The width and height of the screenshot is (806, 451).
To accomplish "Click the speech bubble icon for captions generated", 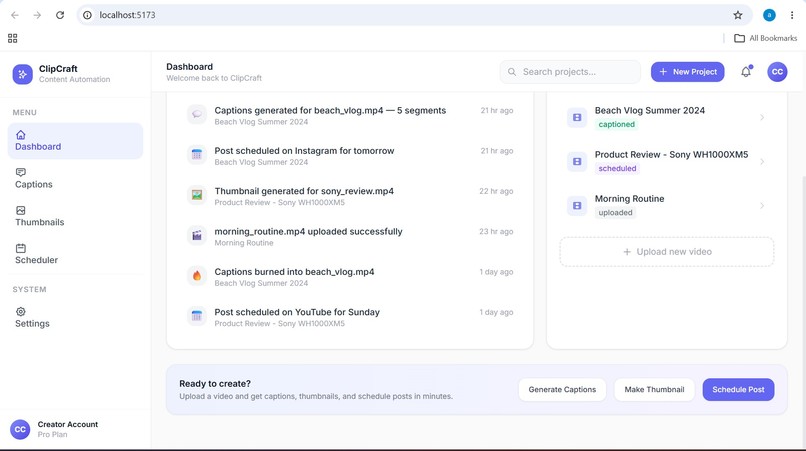I will click(197, 114).
